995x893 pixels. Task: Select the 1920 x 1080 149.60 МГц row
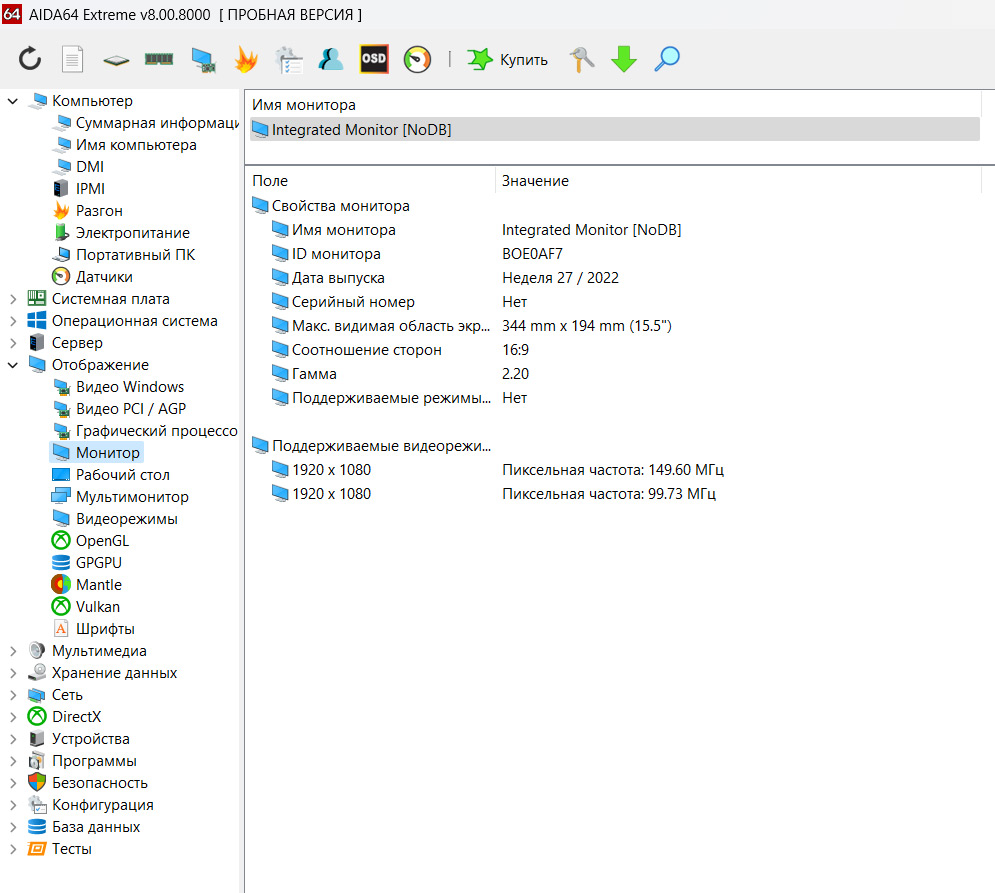[614, 470]
